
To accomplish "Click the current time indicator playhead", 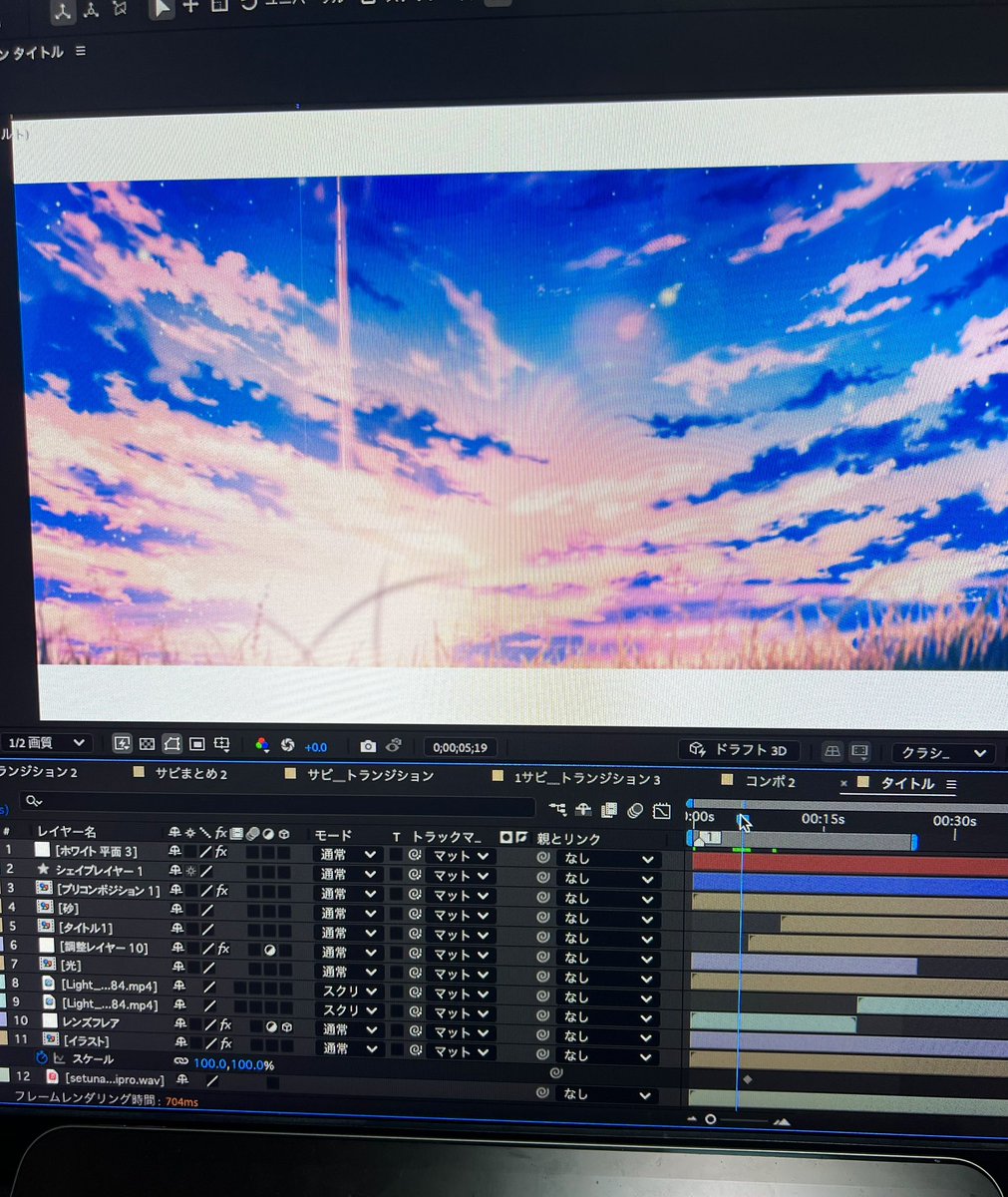I will coord(742,820).
